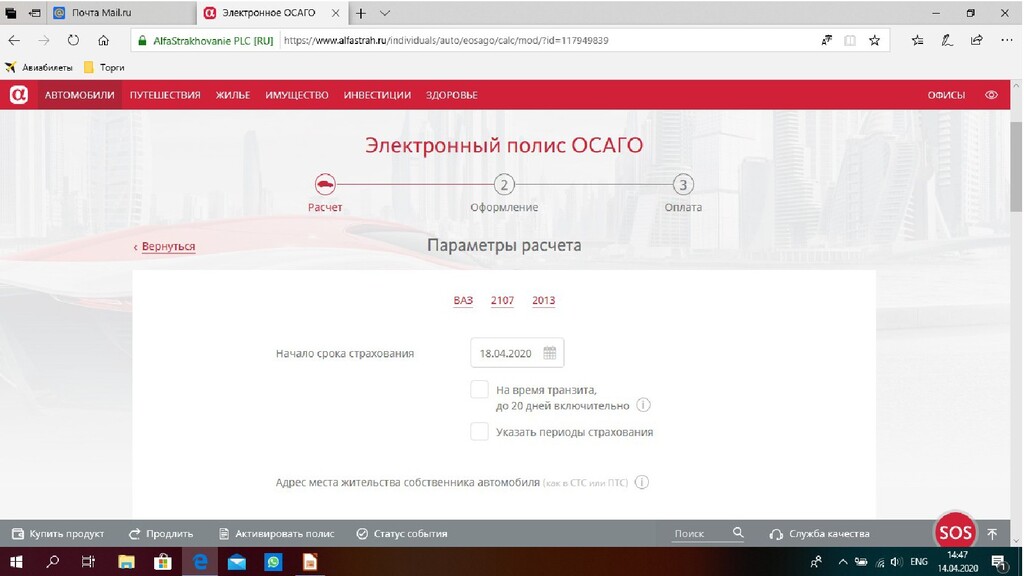Click the browser address bar URL
The height and width of the screenshot is (576, 1024).
click(446, 40)
